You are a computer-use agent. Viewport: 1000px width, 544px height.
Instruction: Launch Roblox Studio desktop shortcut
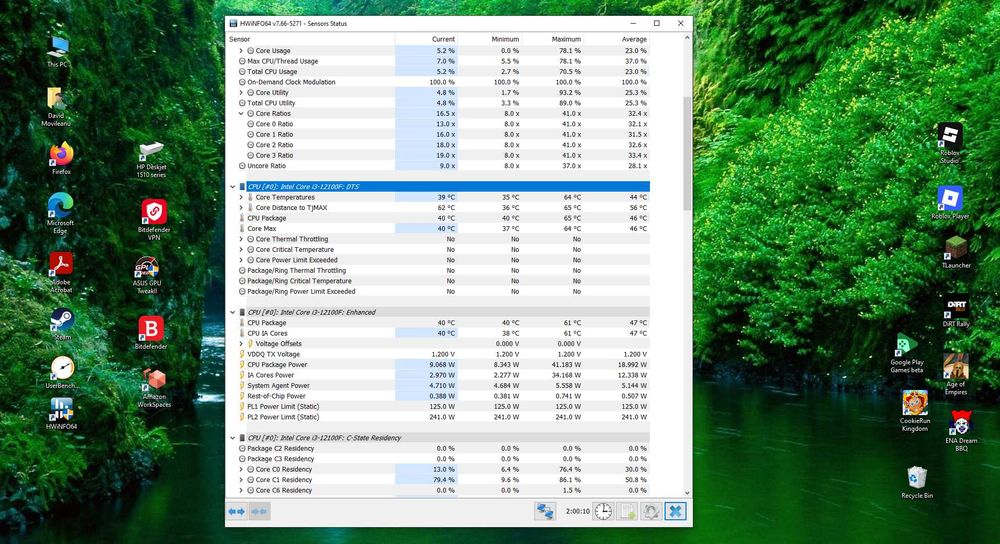(950, 143)
